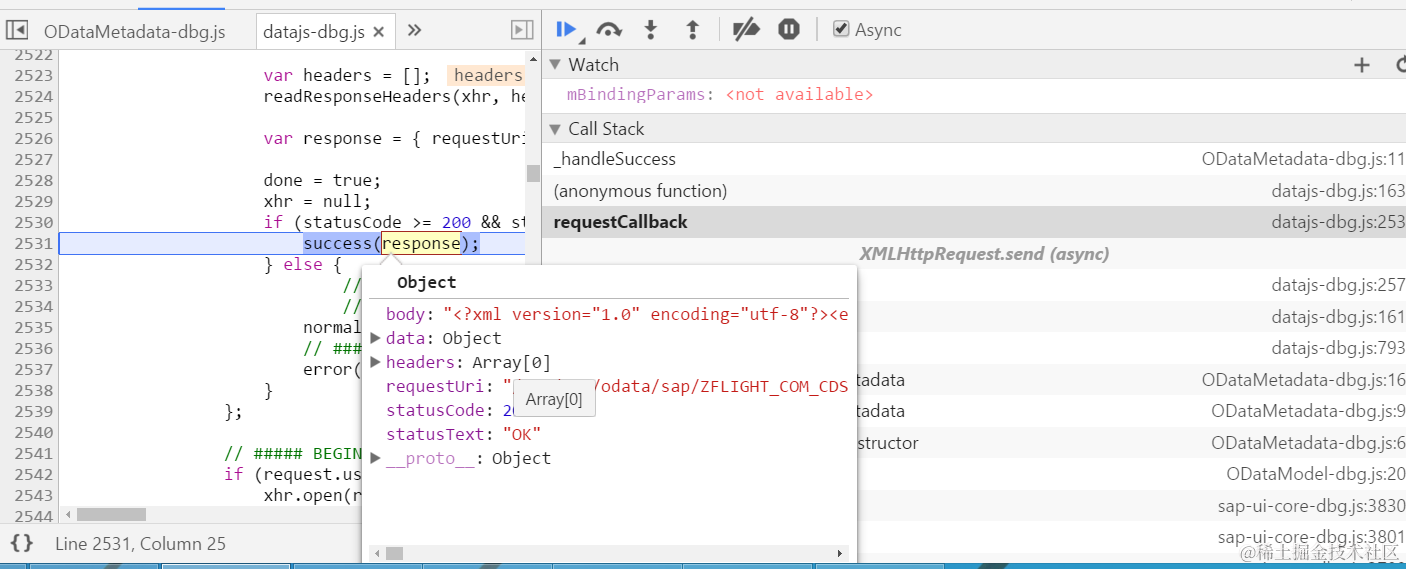
Task: Click the xhr = null statement
Action: (x=317, y=201)
